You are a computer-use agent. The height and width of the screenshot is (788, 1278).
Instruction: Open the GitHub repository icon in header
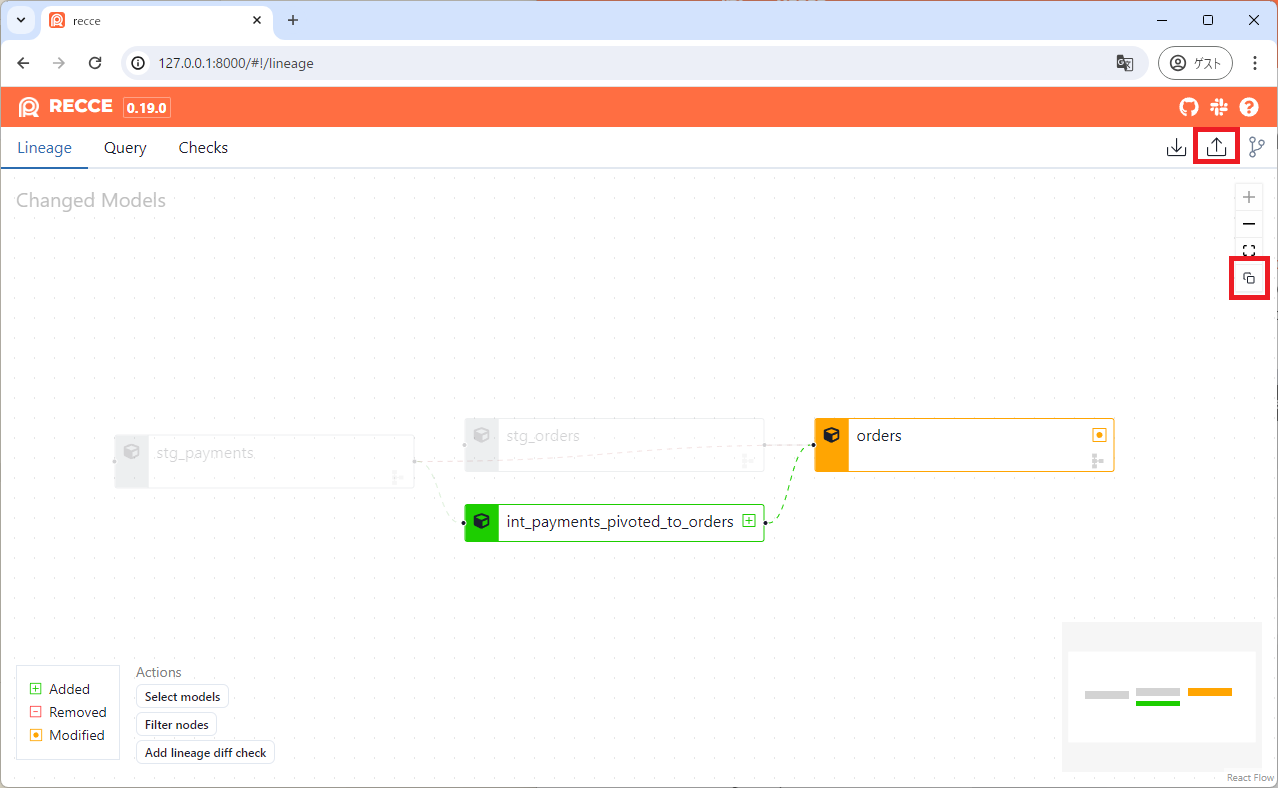tap(1188, 107)
